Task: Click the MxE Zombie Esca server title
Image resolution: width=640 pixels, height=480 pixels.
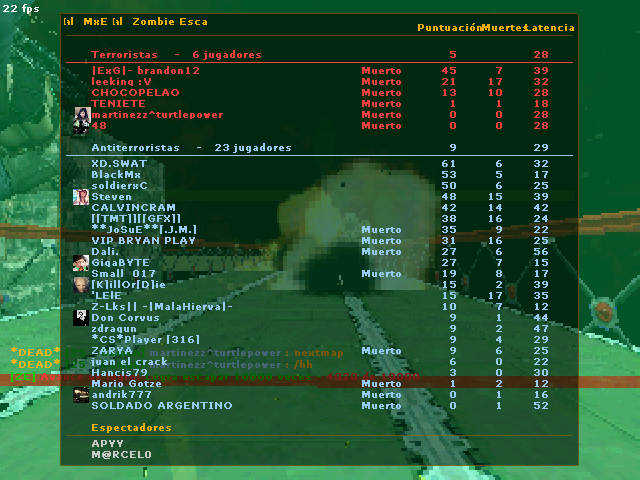Action: point(136,22)
